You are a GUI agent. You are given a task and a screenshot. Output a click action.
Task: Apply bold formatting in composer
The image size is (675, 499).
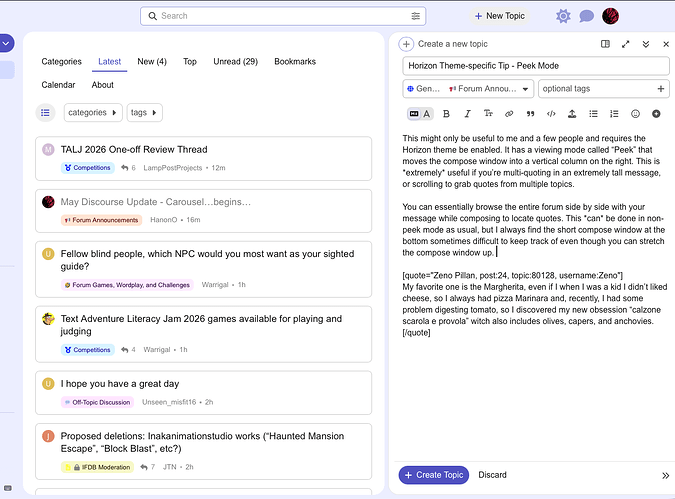(x=446, y=114)
